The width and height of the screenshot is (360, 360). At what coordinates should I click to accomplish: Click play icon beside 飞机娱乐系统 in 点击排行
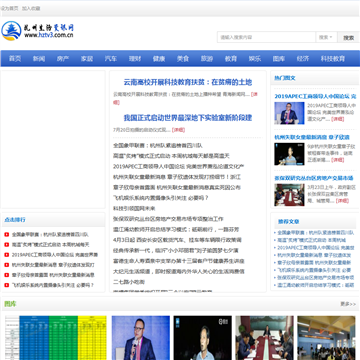tap(7, 285)
